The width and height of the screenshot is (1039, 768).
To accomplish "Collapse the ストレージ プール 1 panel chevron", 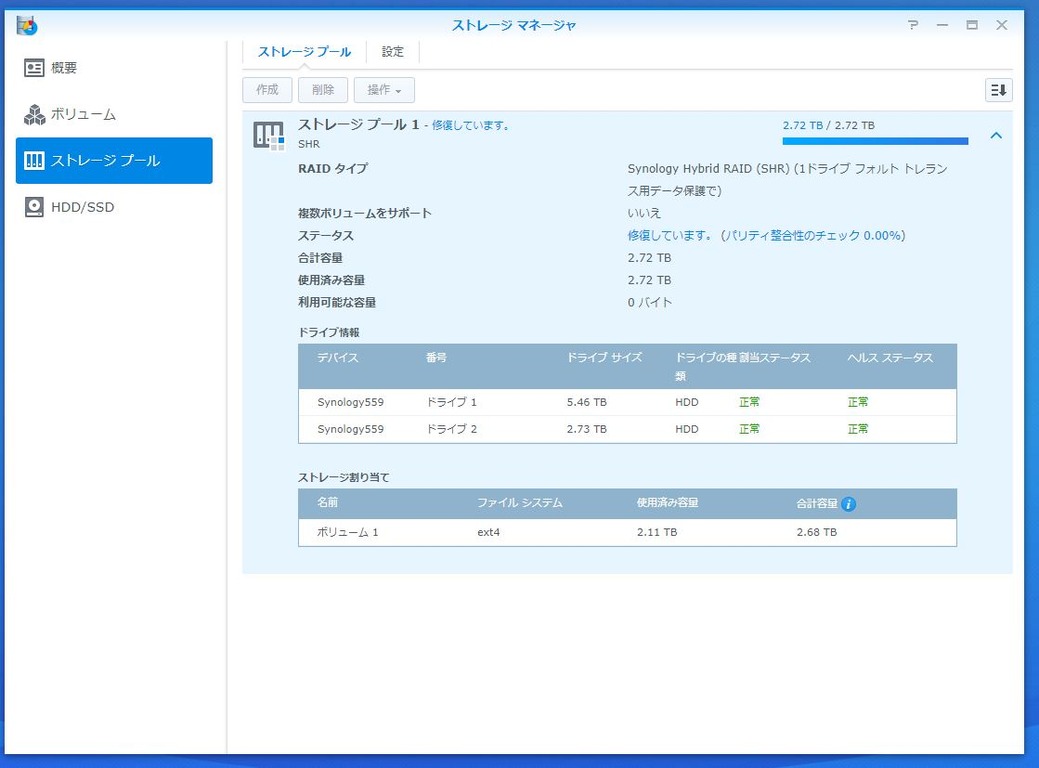I will pyautogui.click(x=996, y=135).
